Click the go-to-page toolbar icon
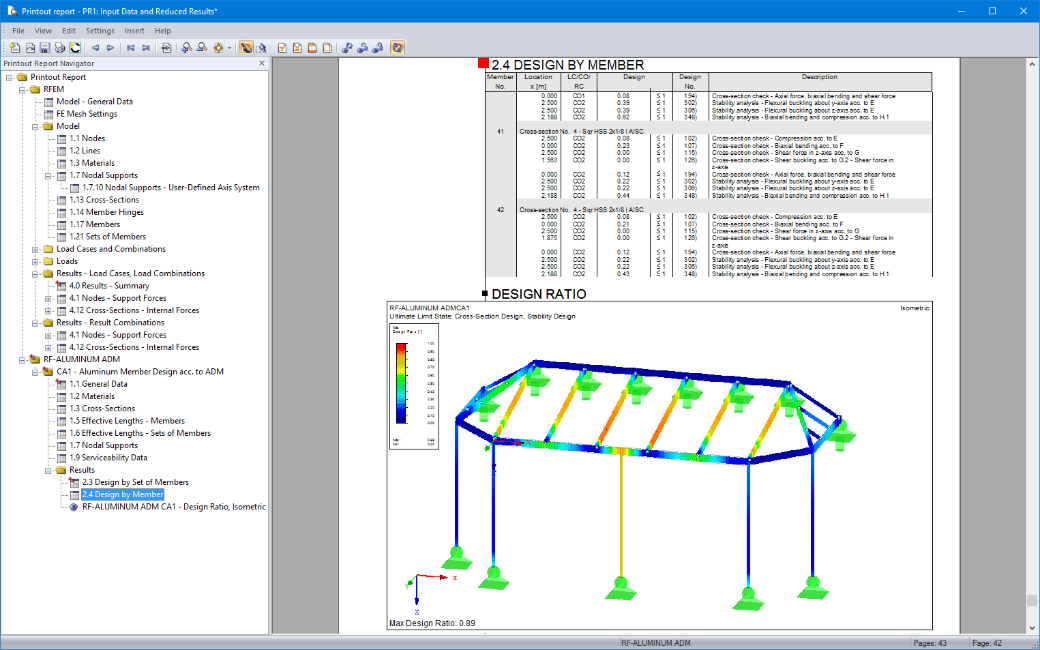 point(166,48)
